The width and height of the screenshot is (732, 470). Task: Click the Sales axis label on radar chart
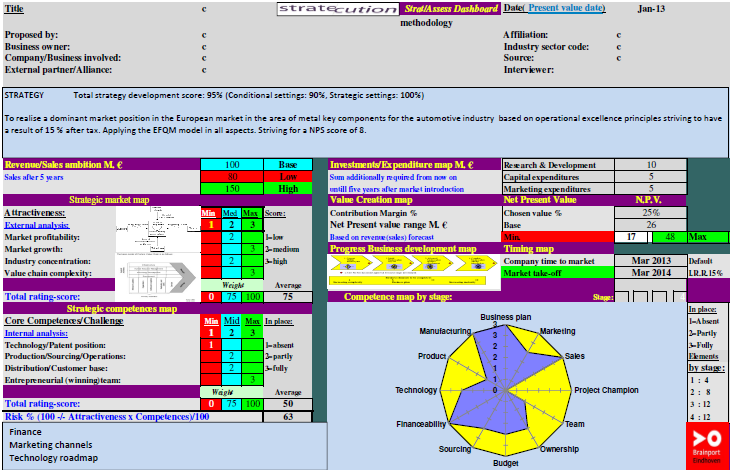click(575, 354)
